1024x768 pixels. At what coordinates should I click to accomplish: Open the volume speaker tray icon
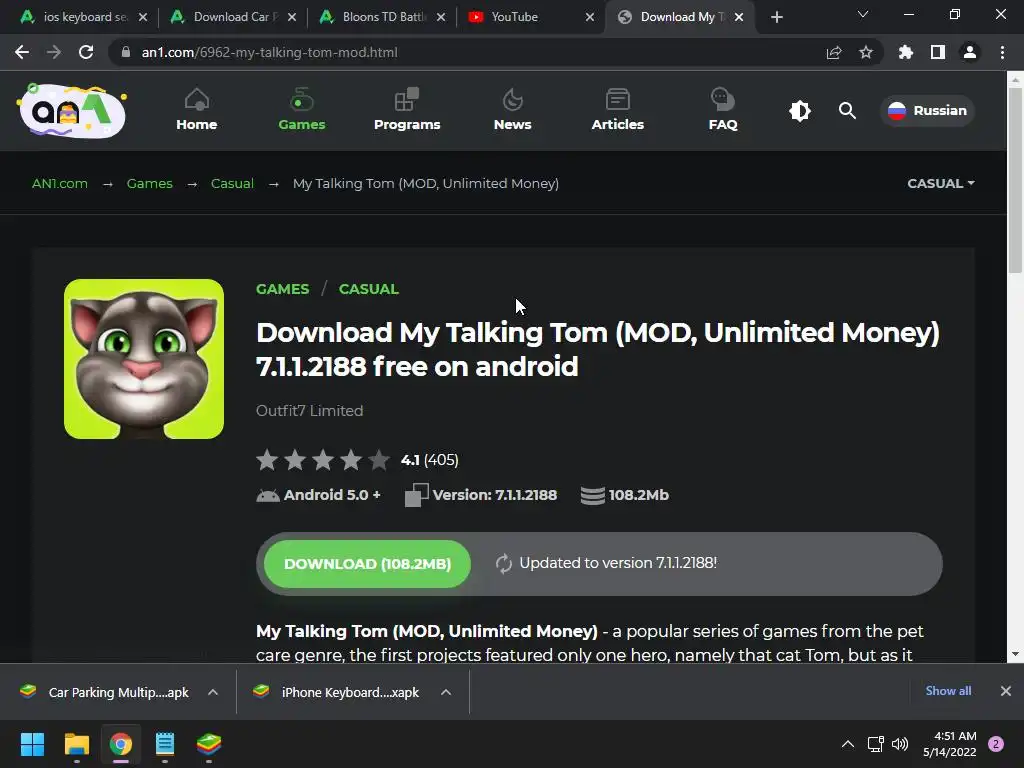pyautogui.click(x=900, y=744)
